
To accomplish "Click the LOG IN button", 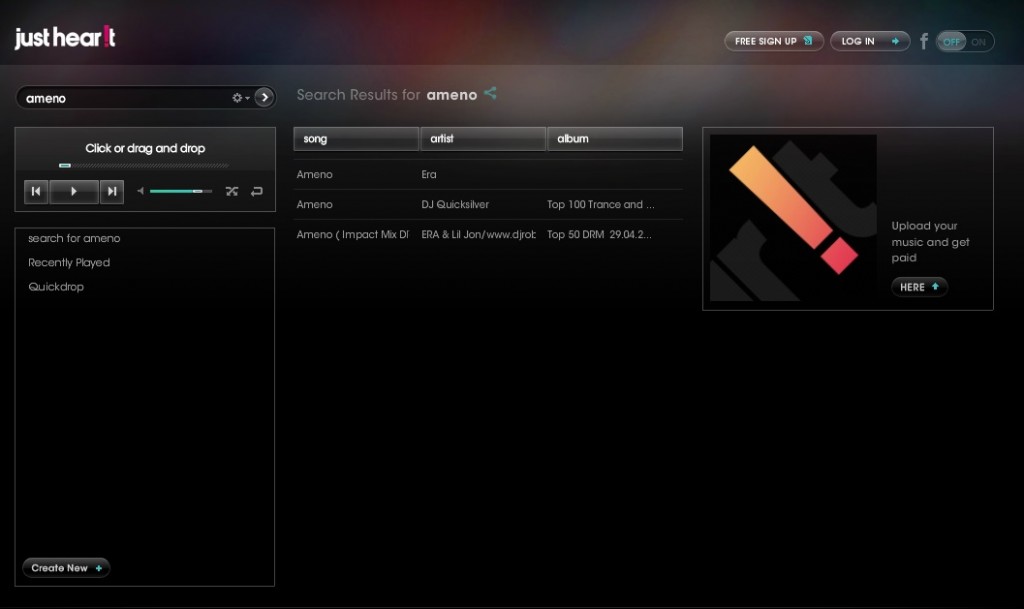I will pos(870,41).
